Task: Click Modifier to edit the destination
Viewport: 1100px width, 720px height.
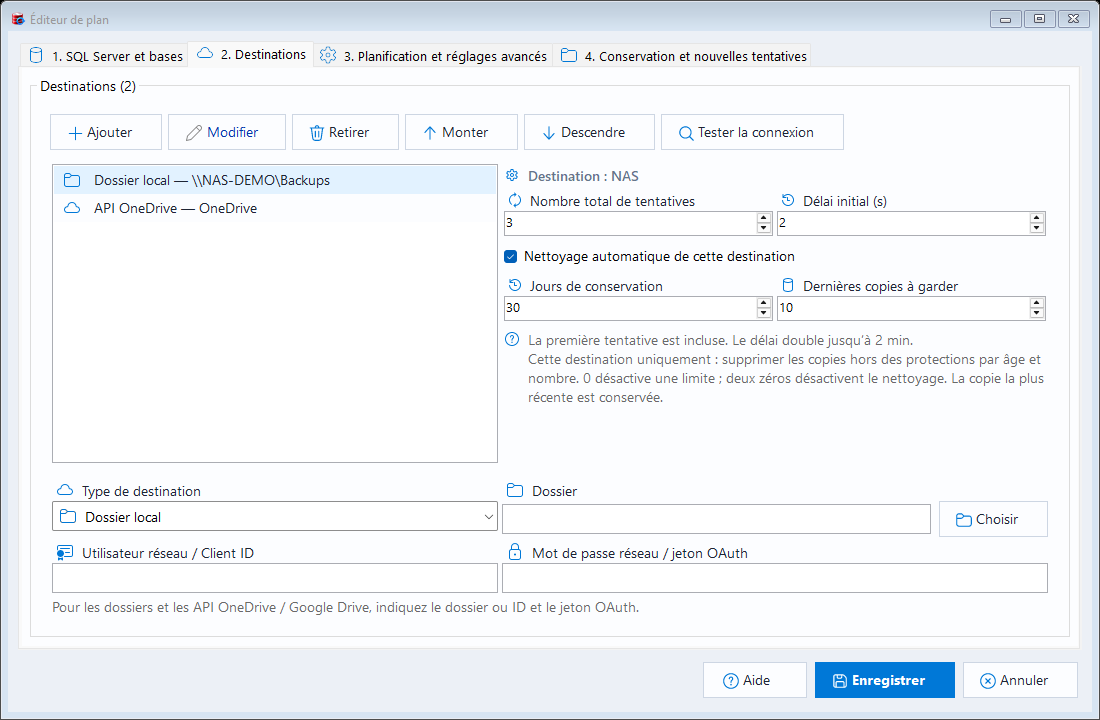Action: (227, 132)
